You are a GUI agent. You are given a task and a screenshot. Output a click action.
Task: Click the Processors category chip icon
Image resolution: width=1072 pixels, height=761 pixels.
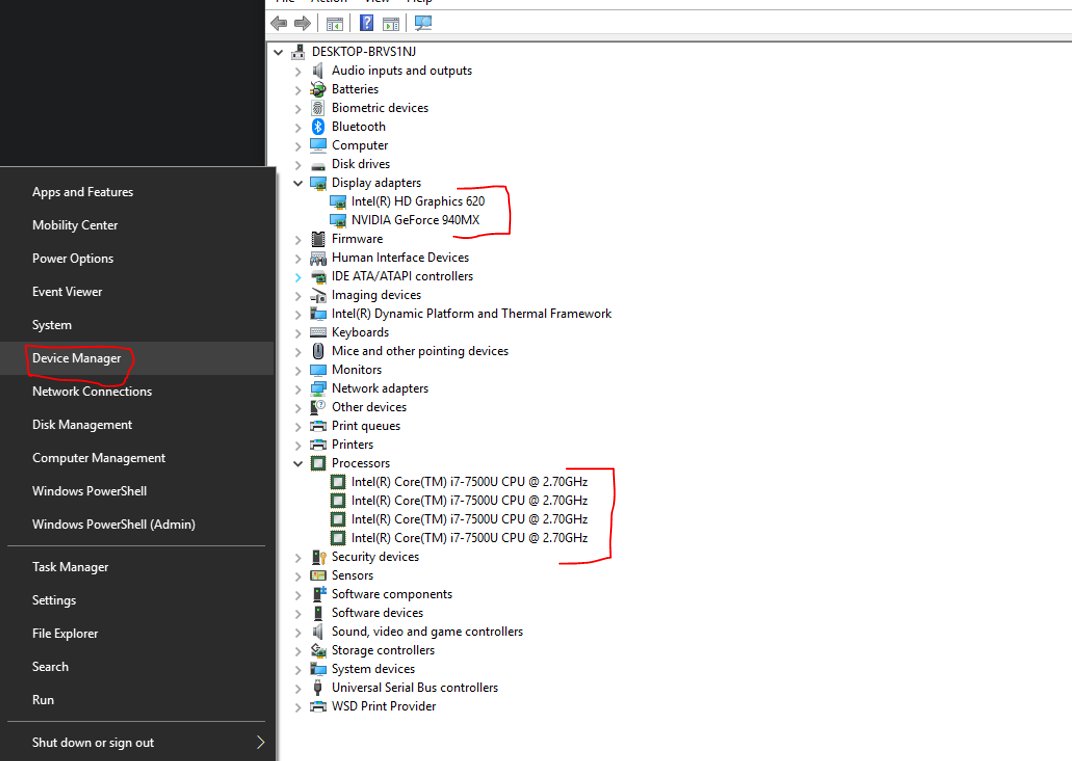[318, 463]
